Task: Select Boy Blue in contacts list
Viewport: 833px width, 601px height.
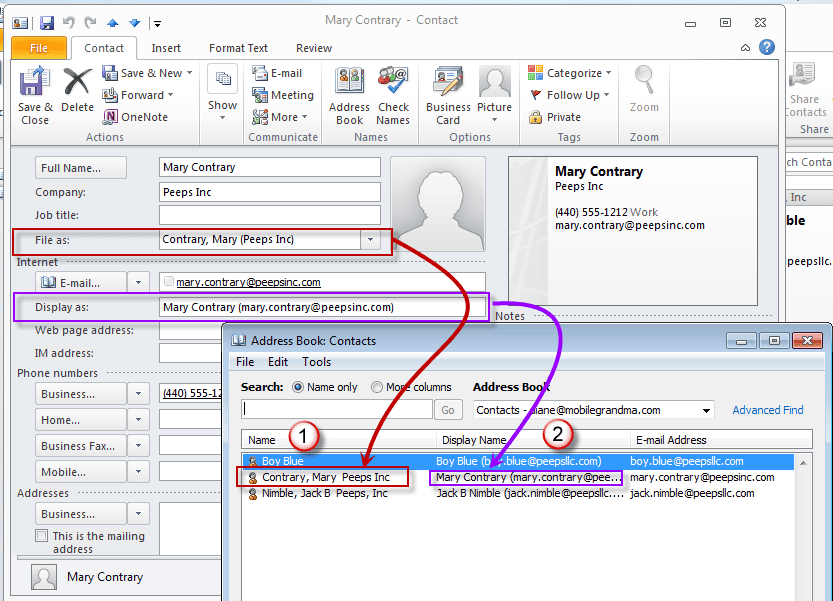Action: pos(518,461)
